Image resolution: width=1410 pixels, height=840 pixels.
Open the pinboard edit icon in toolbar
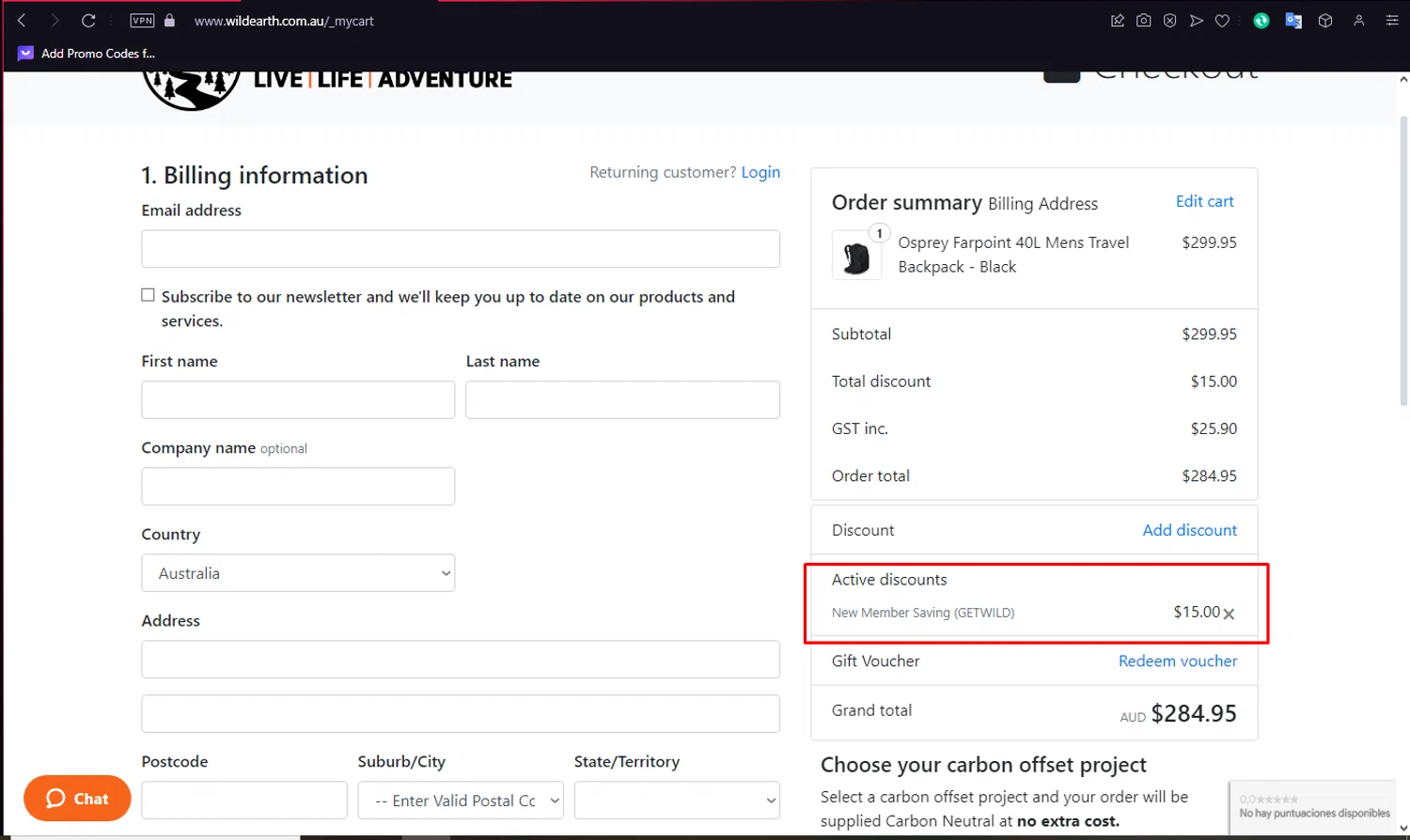point(1118,20)
